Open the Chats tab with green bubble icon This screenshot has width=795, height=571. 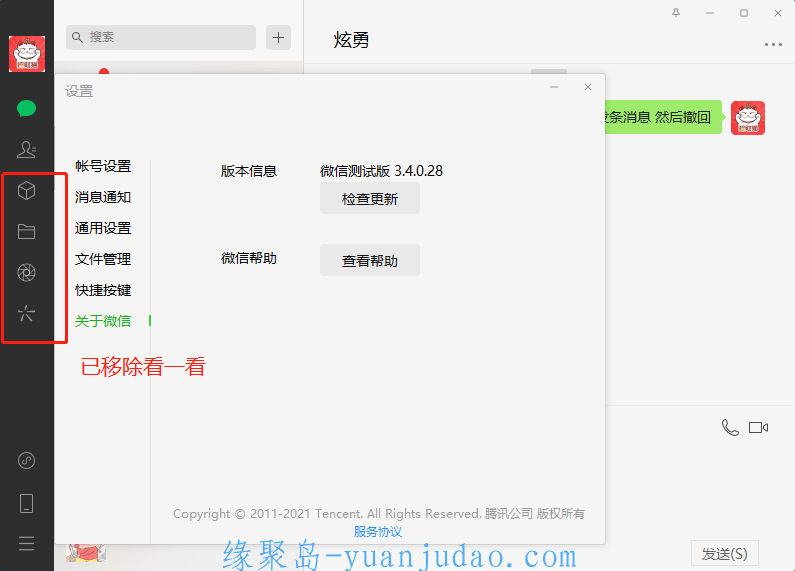[26, 108]
